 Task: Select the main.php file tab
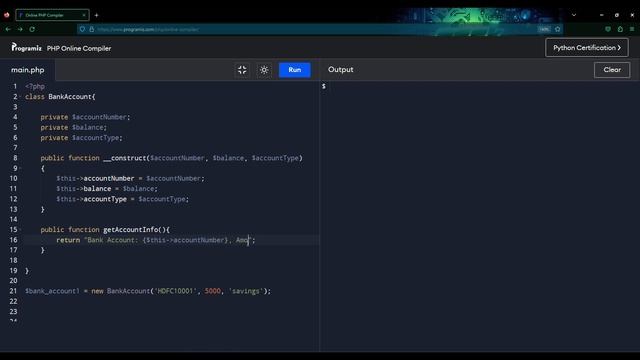[x=27, y=70]
